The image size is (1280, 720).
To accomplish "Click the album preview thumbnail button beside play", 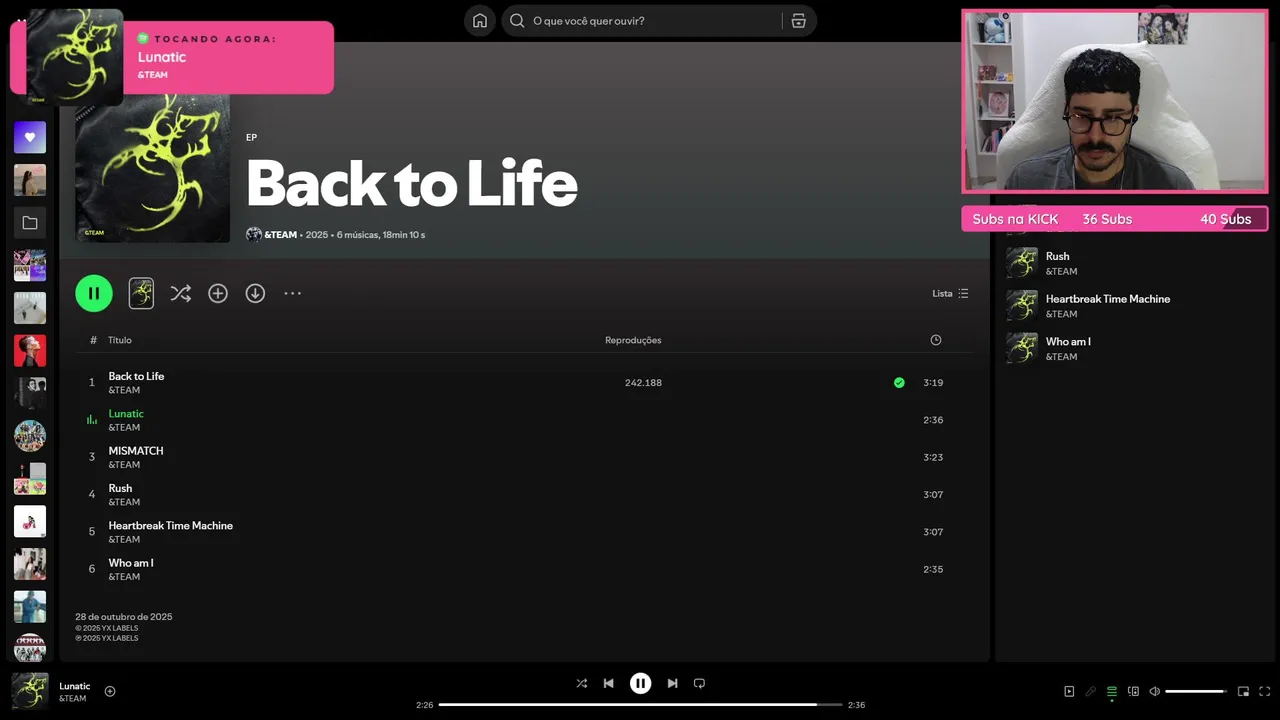I will pos(141,293).
